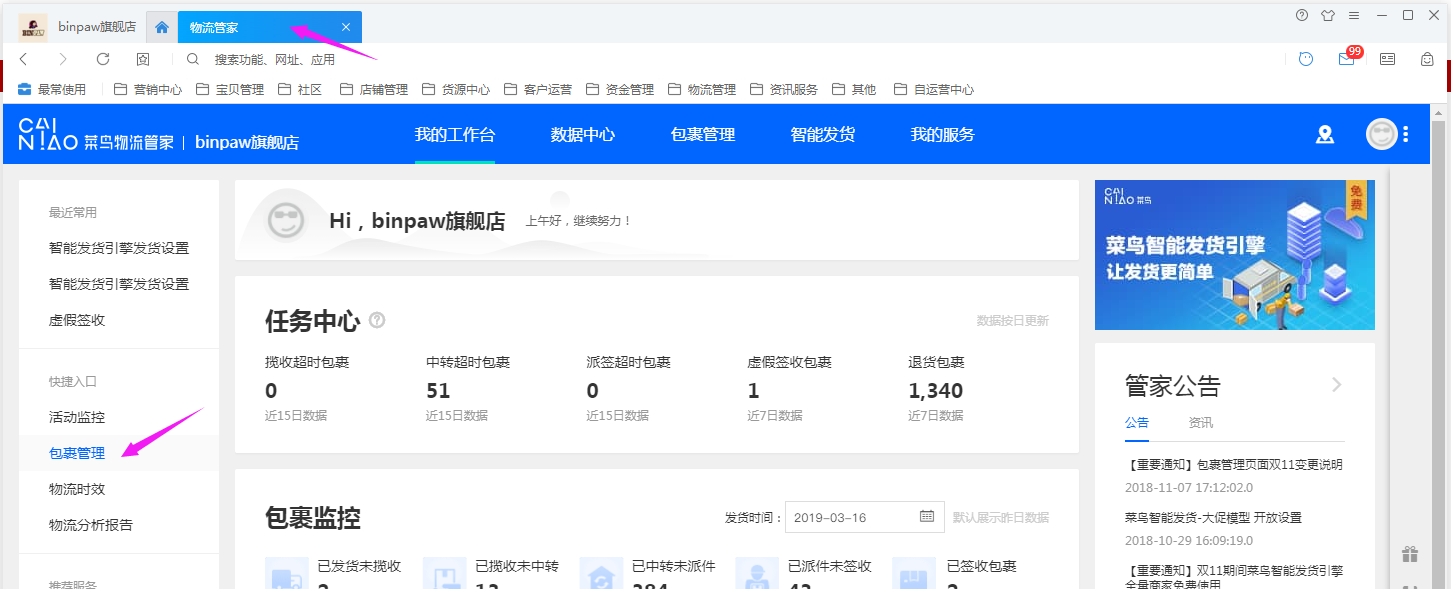Open the 社区 bookmark folder
The image size is (1451, 589).
[300, 89]
